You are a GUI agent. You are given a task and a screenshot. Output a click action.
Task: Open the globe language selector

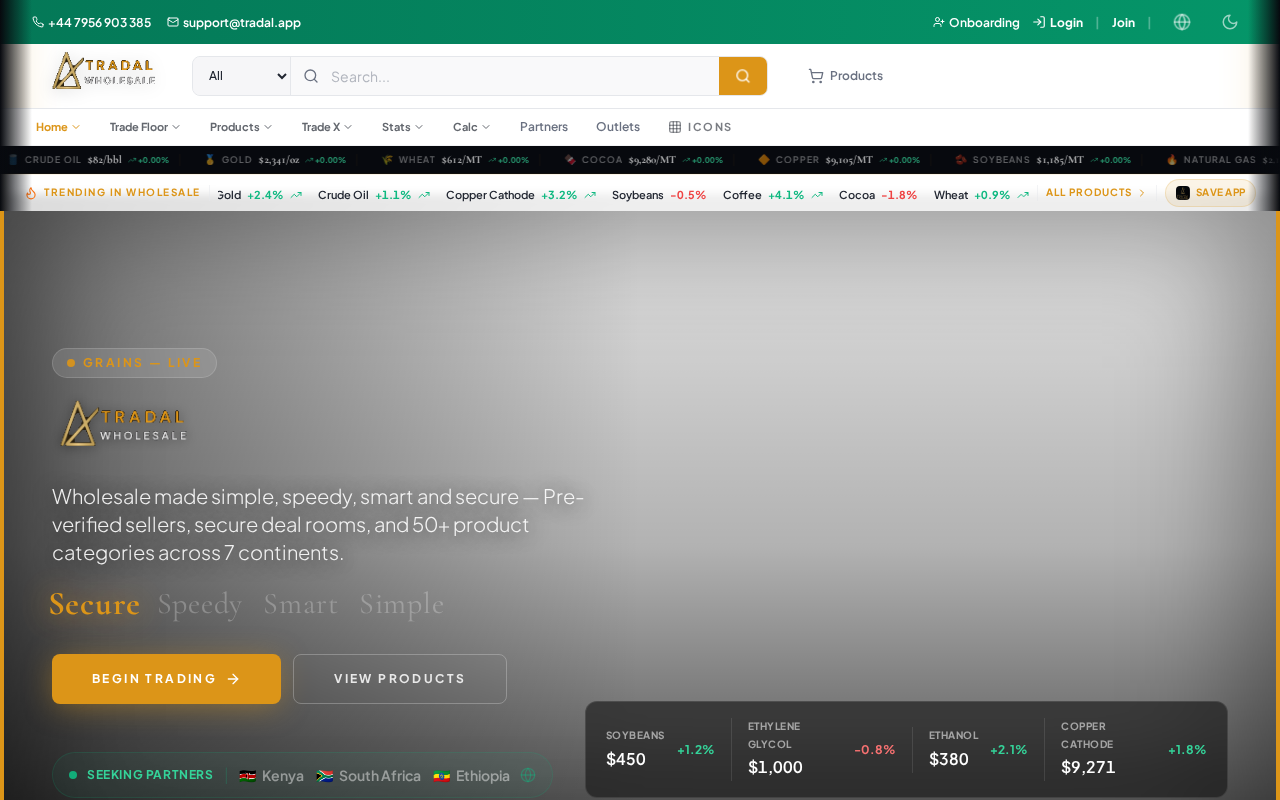[1182, 22]
